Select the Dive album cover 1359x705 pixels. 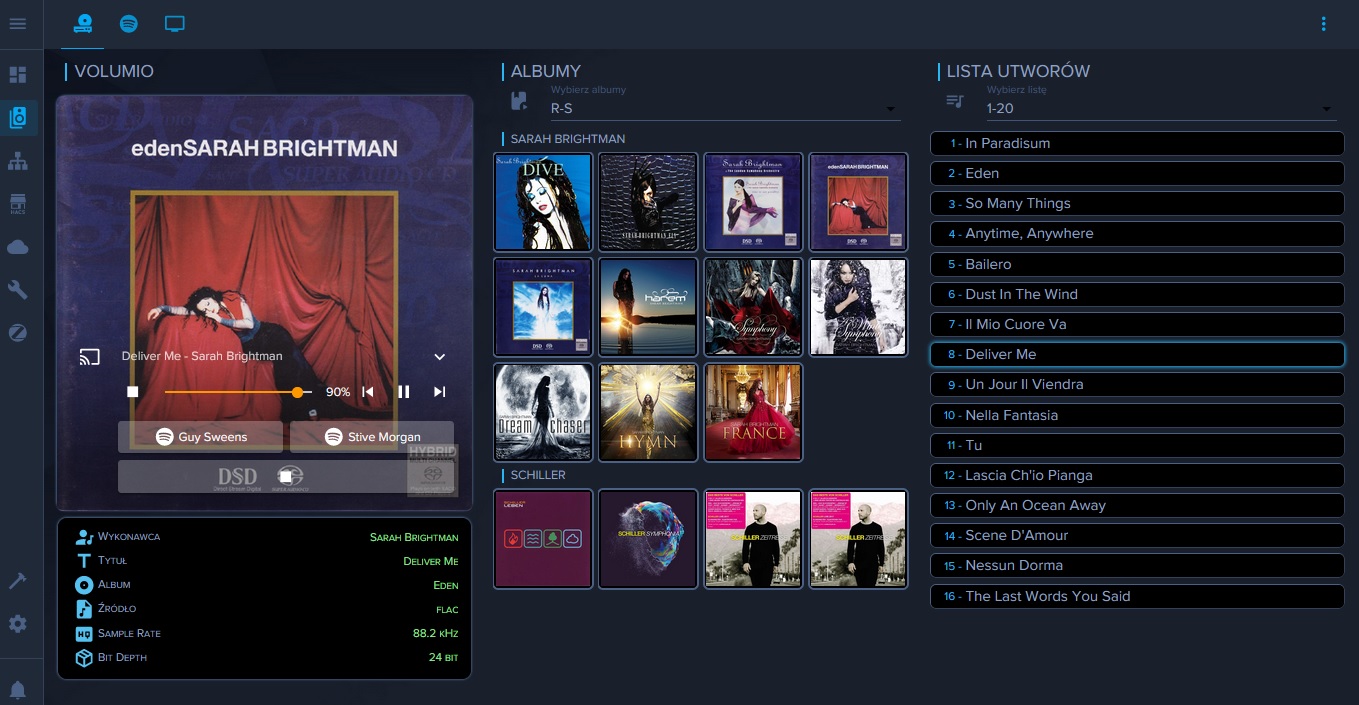coord(543,202)
